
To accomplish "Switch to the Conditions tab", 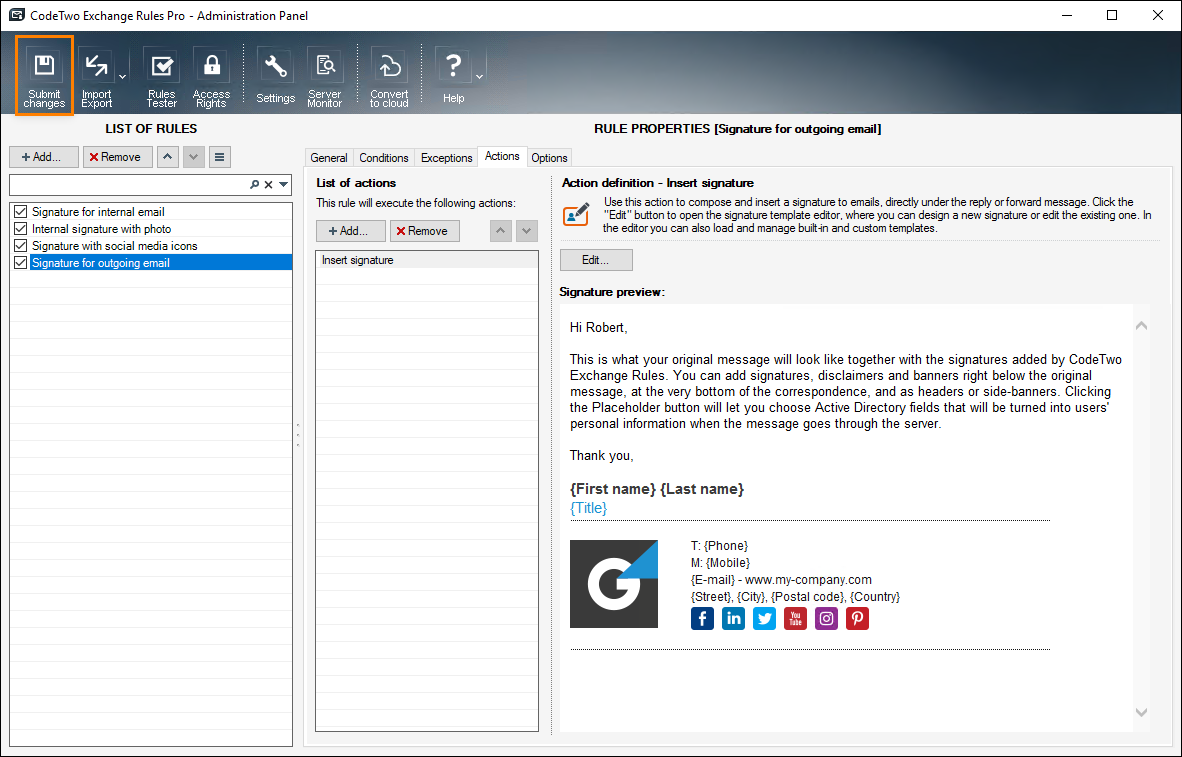I will click(x=384, y=158).
